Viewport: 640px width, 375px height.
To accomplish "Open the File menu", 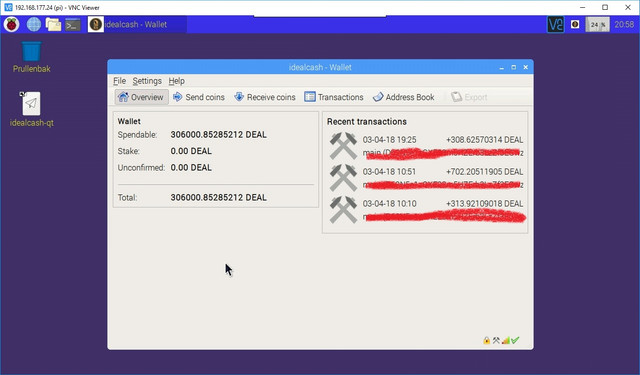I will coord(119,81).
